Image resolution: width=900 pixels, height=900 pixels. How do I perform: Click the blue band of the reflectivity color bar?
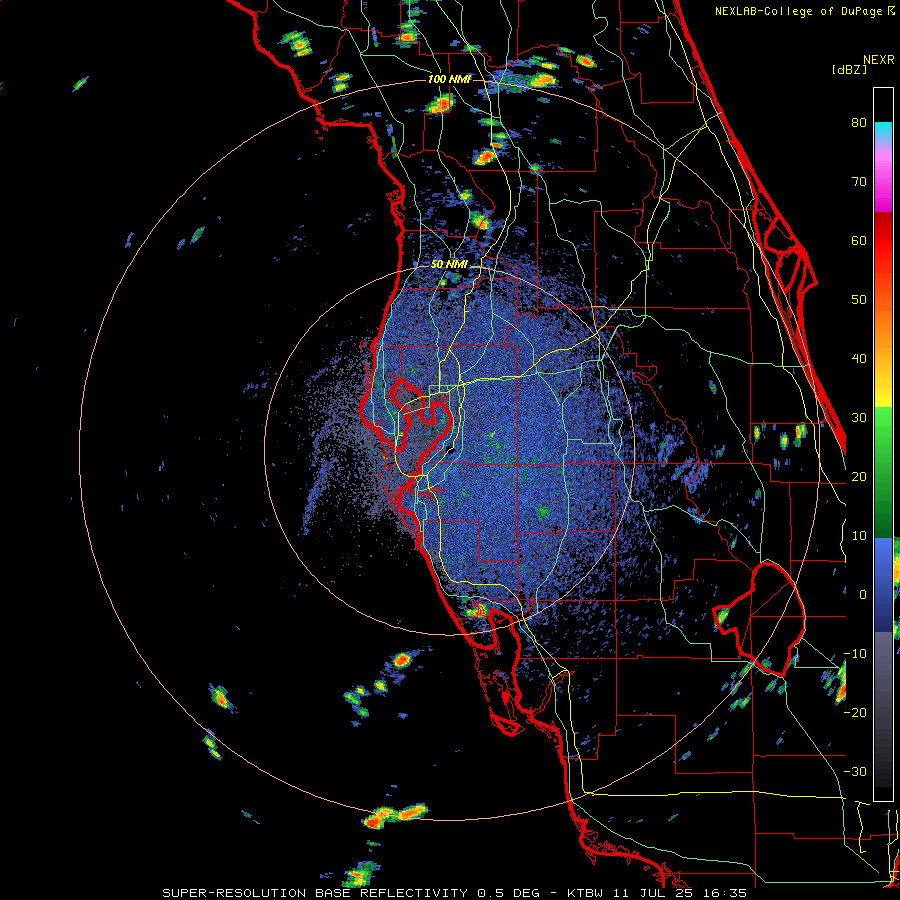883,584
